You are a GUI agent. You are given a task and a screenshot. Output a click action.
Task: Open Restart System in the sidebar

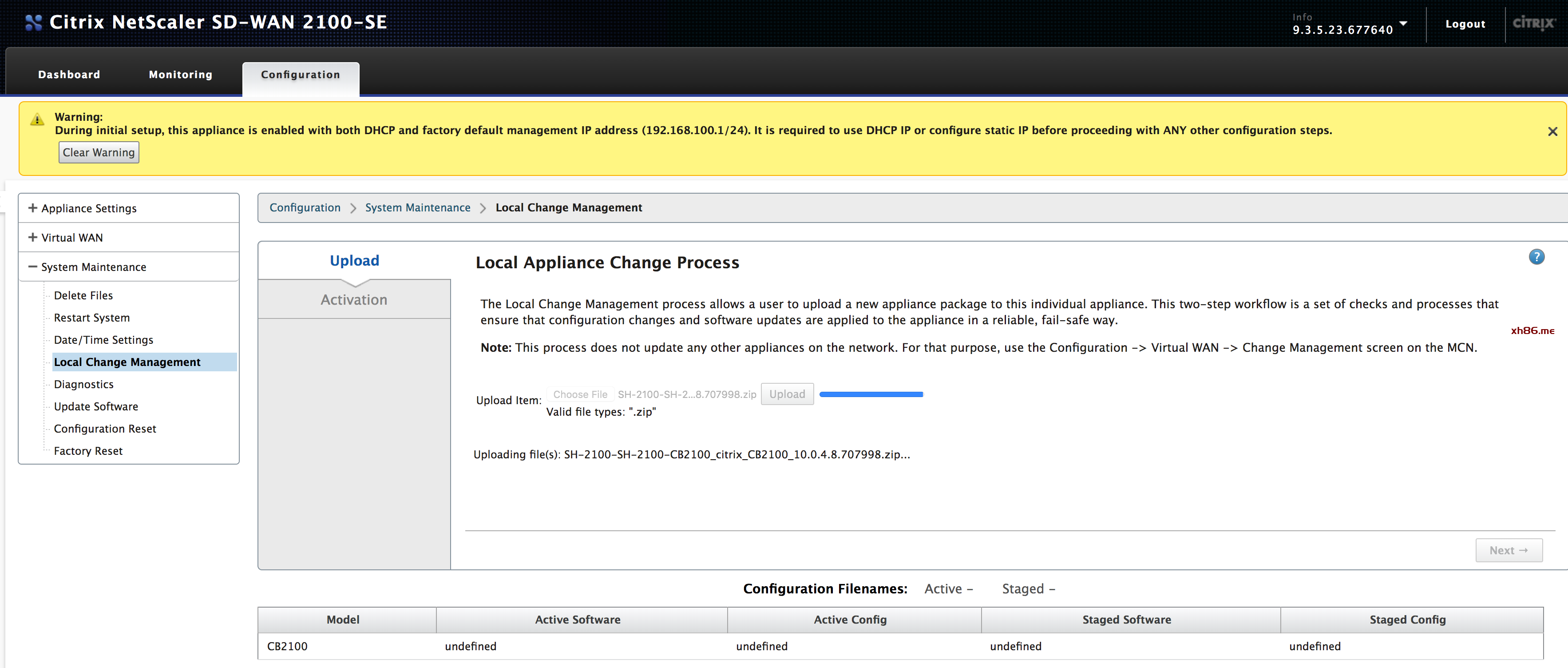coord(92,318)
